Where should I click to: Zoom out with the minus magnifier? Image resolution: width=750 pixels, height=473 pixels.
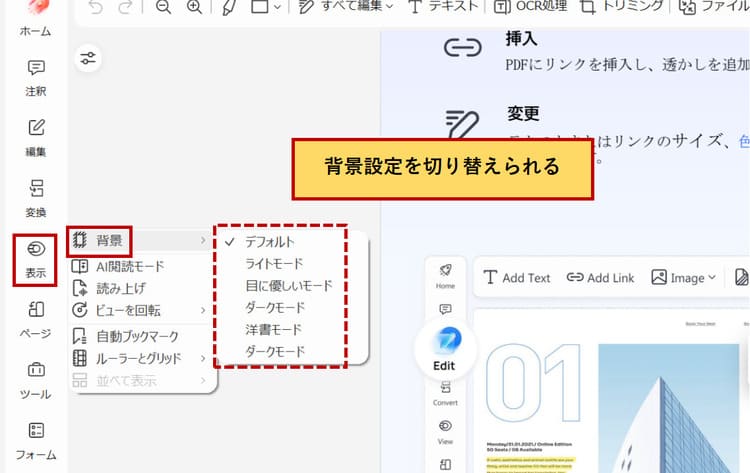(x=163, y=7)
